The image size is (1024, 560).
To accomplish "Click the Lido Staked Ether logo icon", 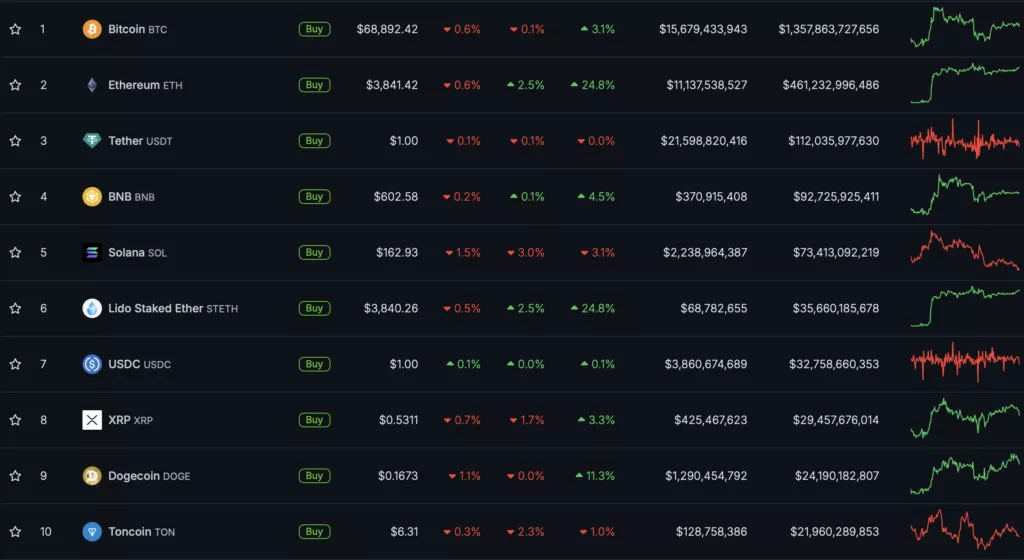I will click(92, 308).
